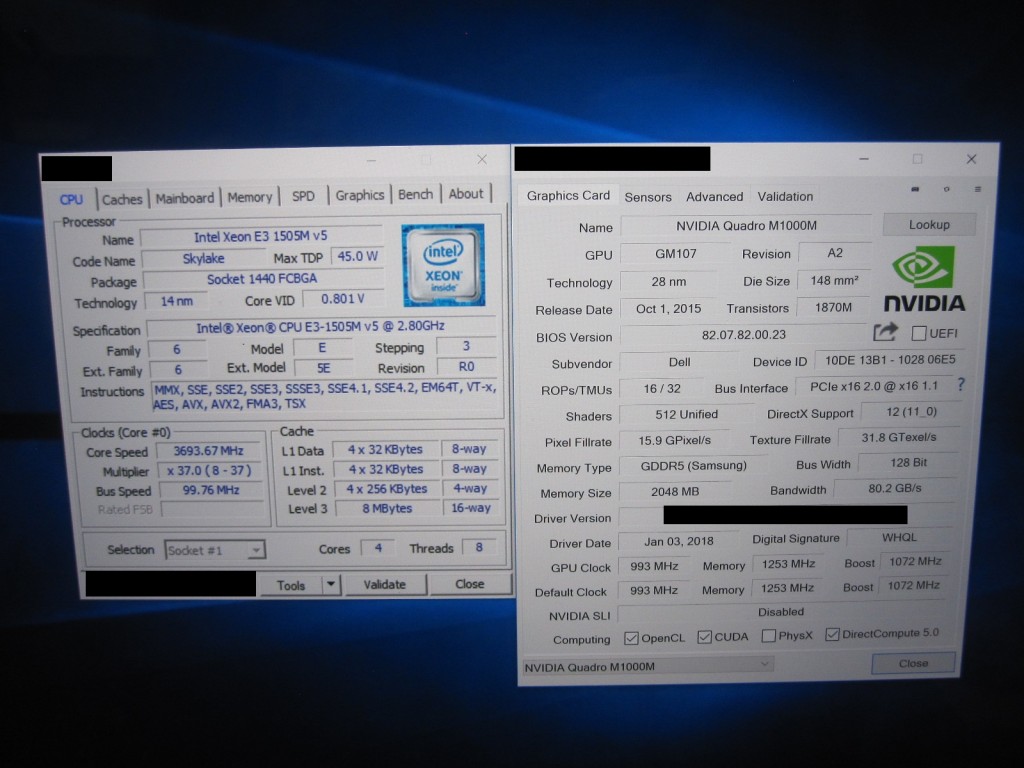This screenshot has height=768, width=1024.
Task: Click the Driver Date value Jan 03, 2018
Action: [679, 541]
